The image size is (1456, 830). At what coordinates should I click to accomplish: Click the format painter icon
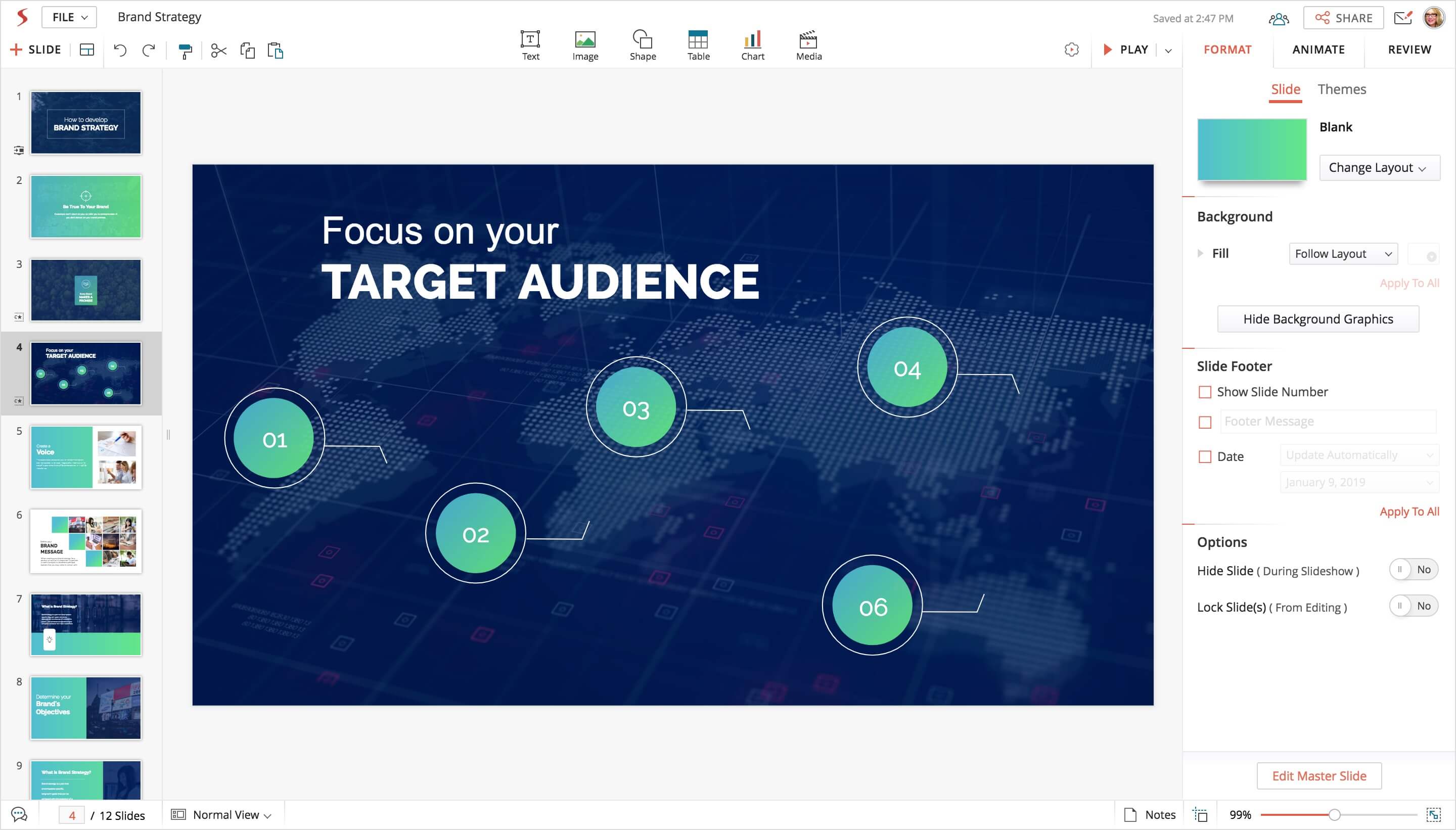(185, 51)
